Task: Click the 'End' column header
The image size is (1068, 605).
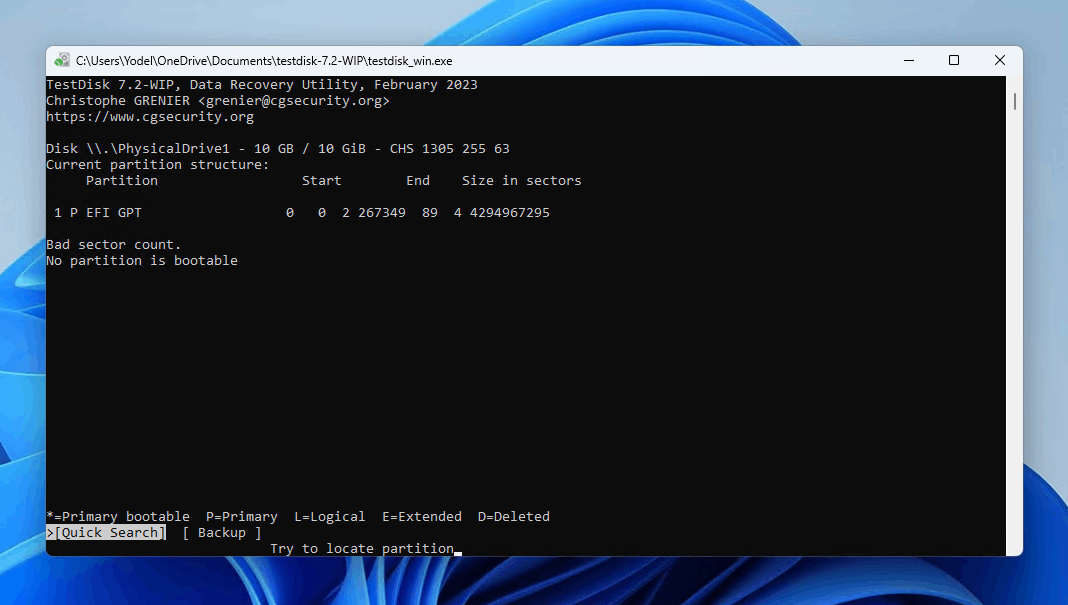Action: tap(418, 181)
